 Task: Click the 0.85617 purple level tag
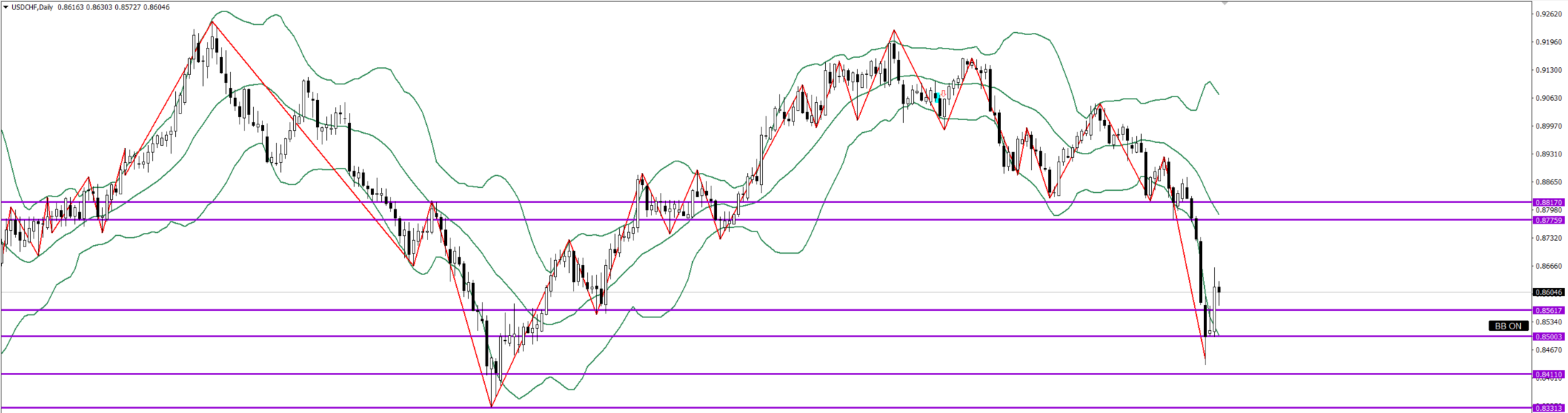(x=1548, y=310)
